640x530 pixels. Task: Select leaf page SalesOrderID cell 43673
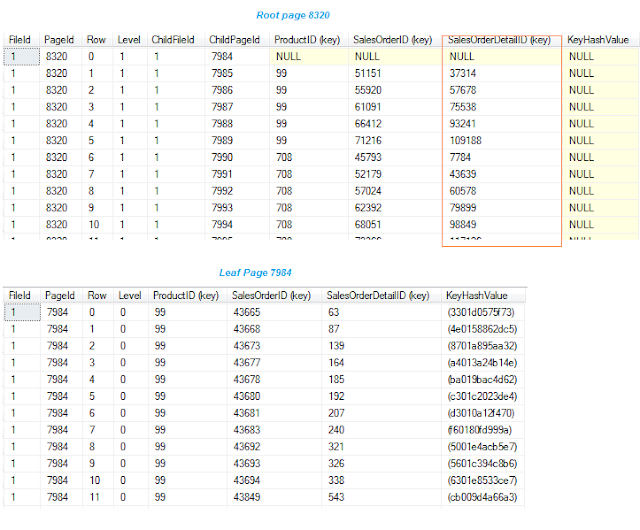pyautogui.click(x=274, y=346)
